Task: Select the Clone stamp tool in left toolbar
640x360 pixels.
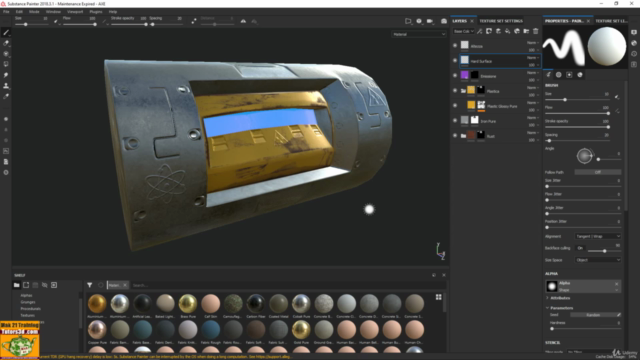Action: coord(6,86)
